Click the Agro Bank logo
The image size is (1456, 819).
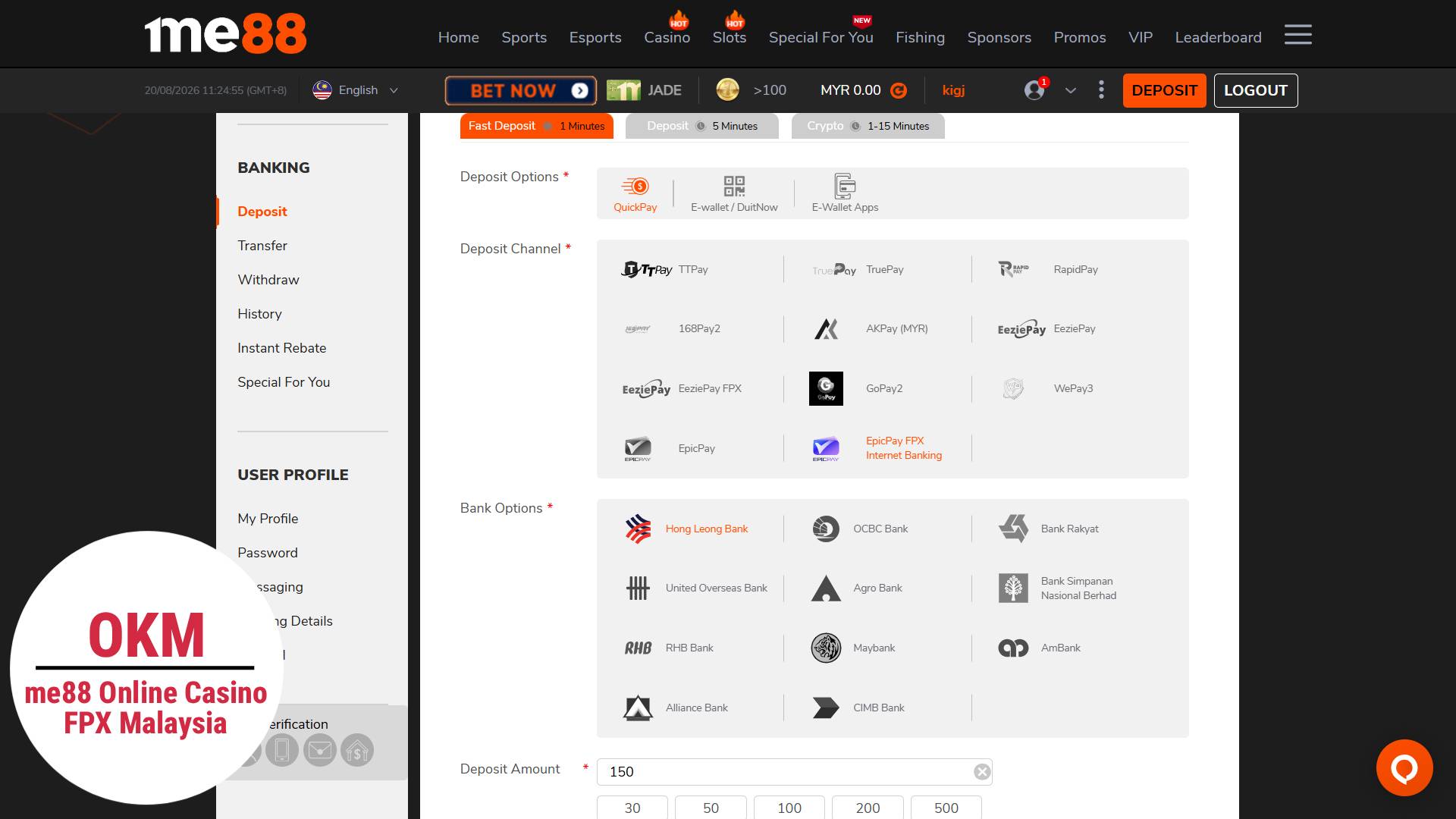(x=826, y=588)
